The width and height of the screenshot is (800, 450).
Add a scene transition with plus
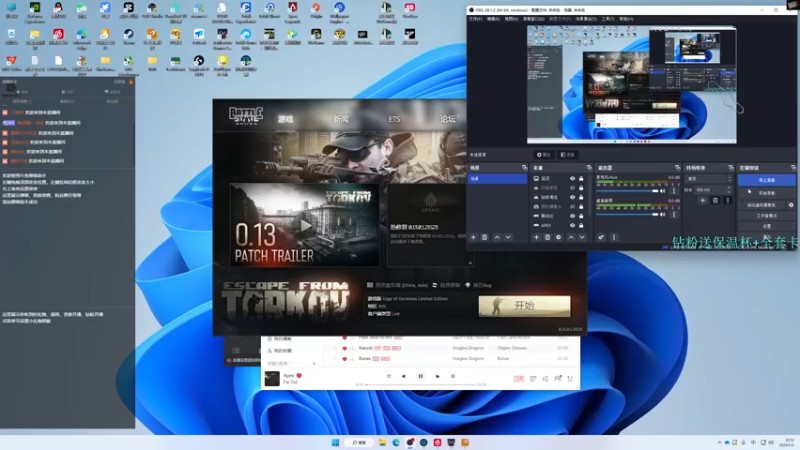703,201
